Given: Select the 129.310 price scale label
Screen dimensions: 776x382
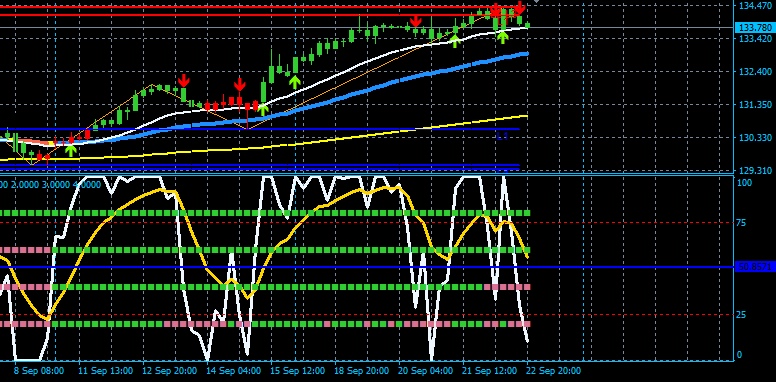Looking at the screenshot, I should [x=755, y=171].
